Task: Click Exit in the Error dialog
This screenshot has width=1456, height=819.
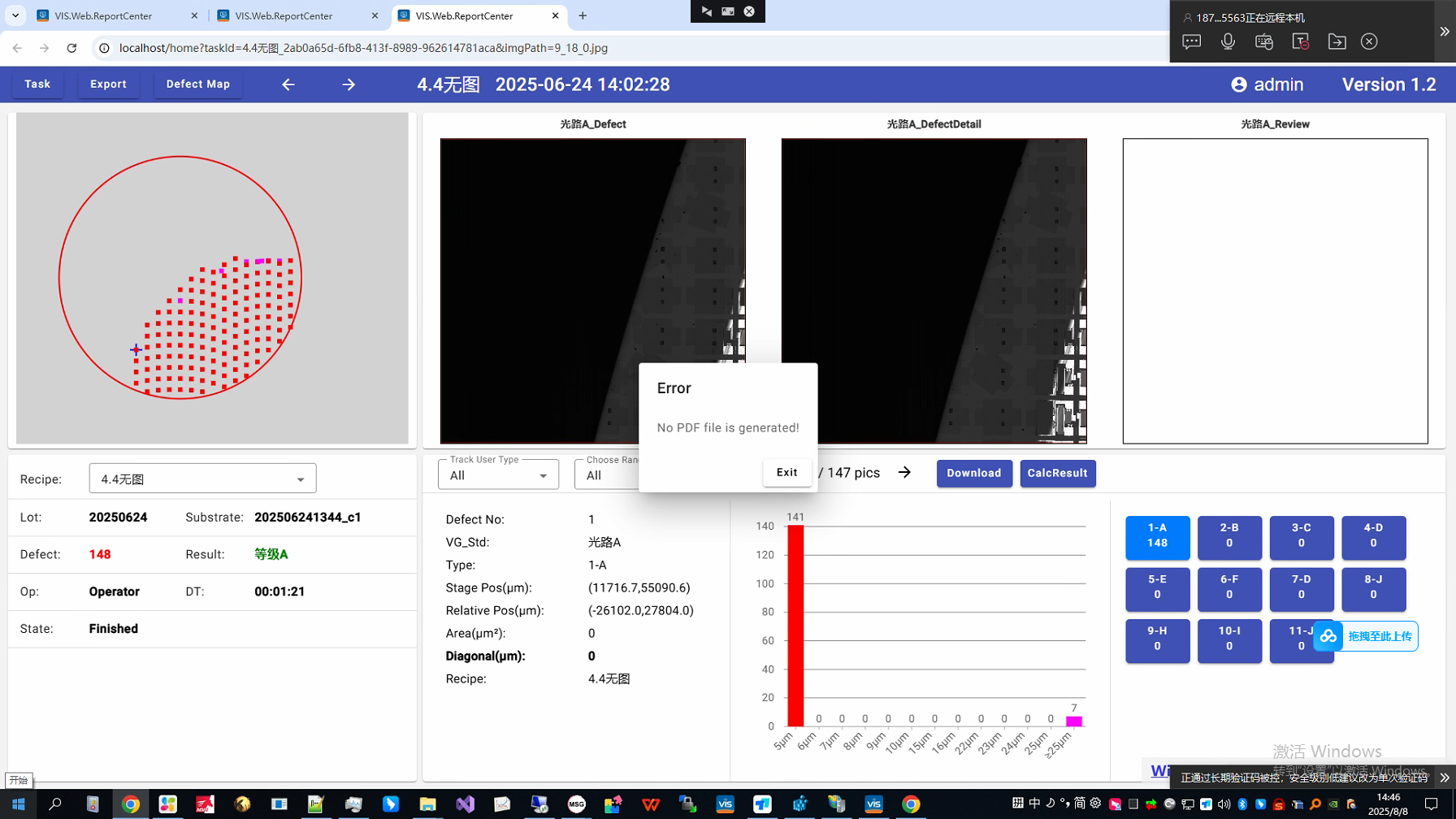Action: (786, 472)
